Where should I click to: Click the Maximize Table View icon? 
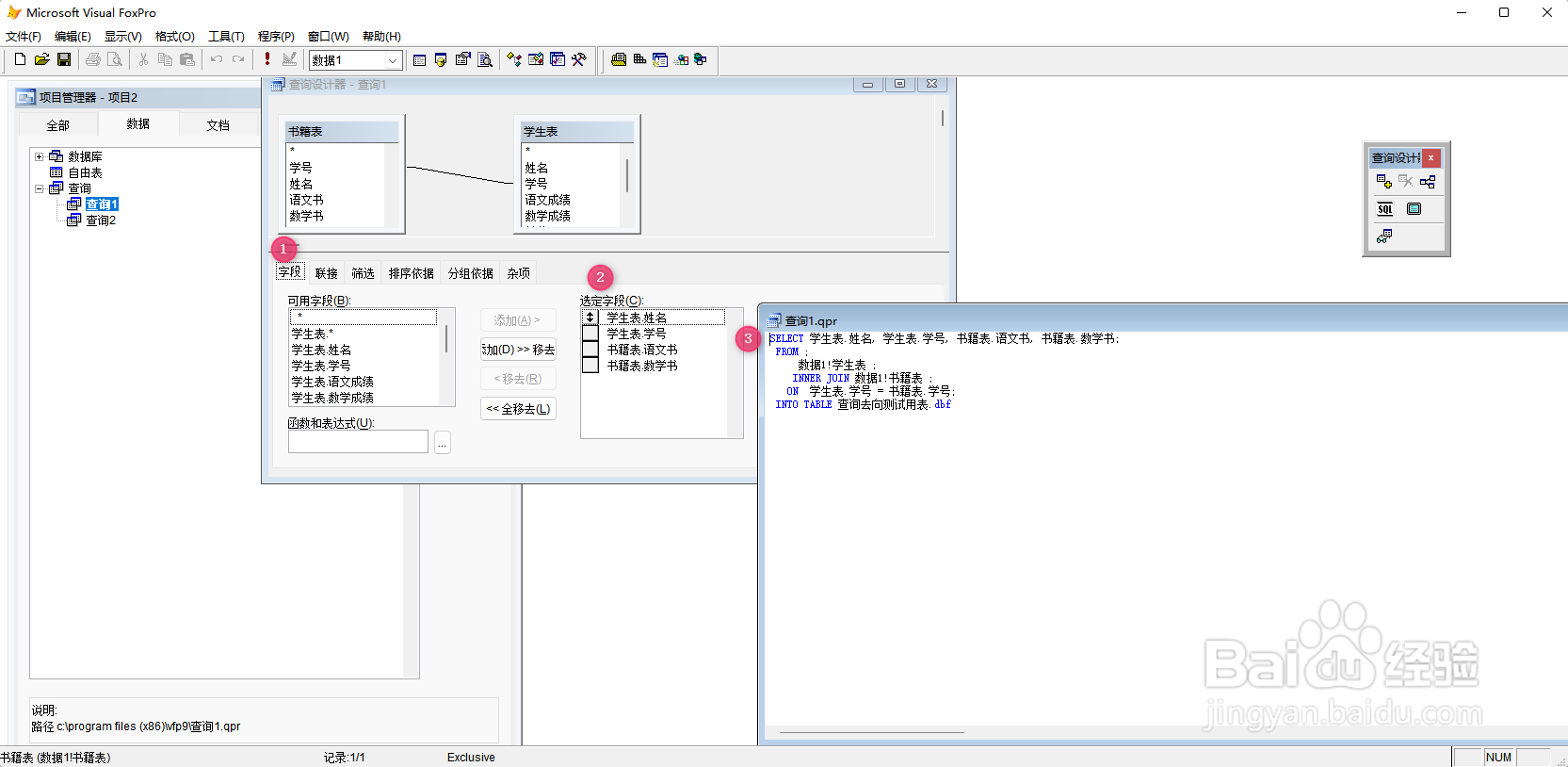click(1414, 209)
